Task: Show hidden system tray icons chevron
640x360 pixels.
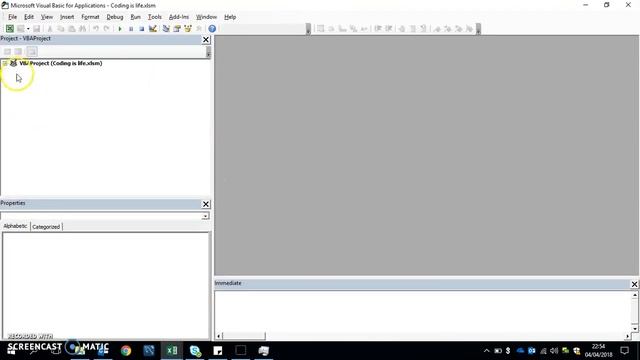Action: pyautogui.click(x=486, y=351)
